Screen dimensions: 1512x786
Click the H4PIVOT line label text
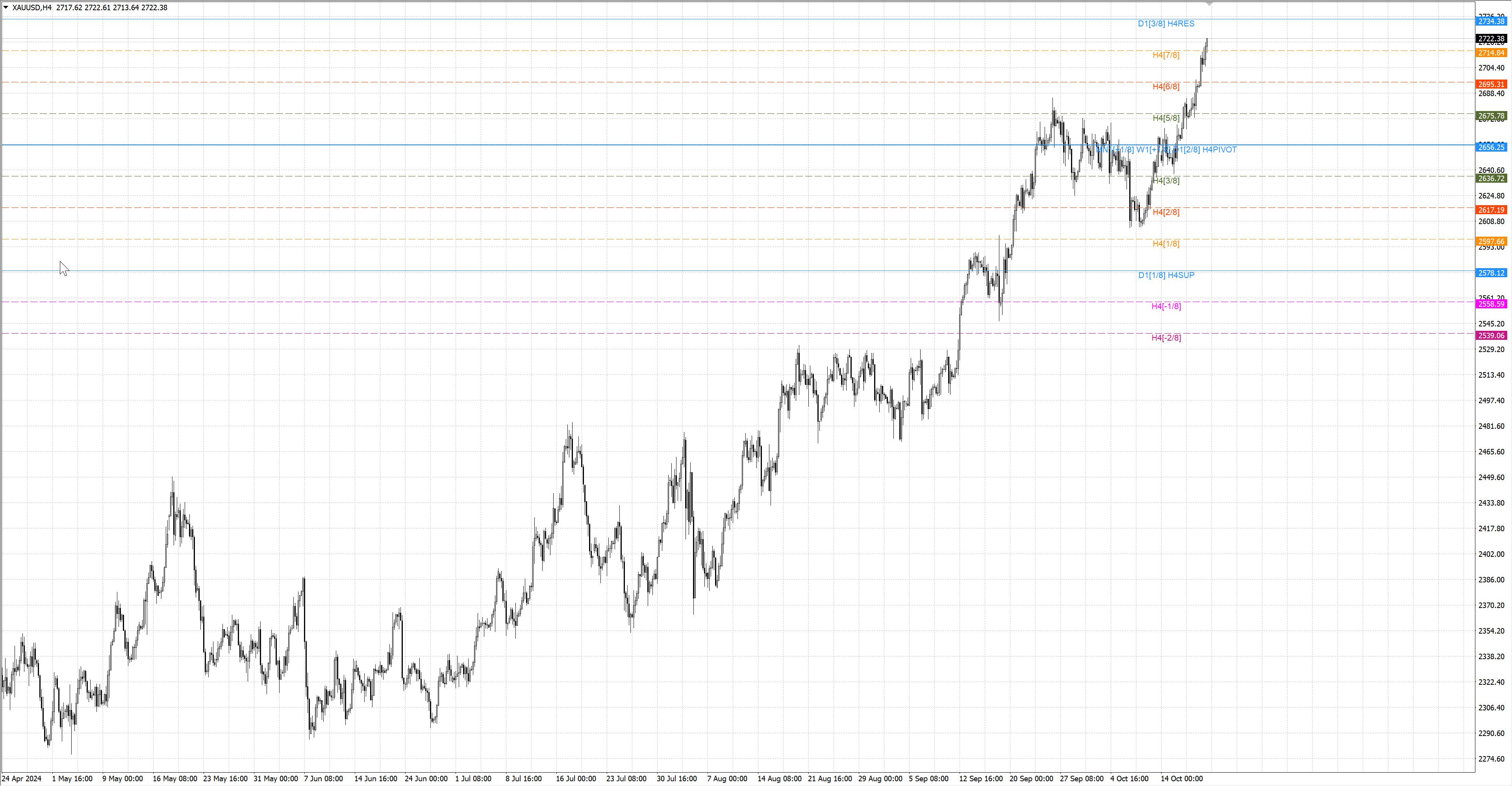(1219, 150)
